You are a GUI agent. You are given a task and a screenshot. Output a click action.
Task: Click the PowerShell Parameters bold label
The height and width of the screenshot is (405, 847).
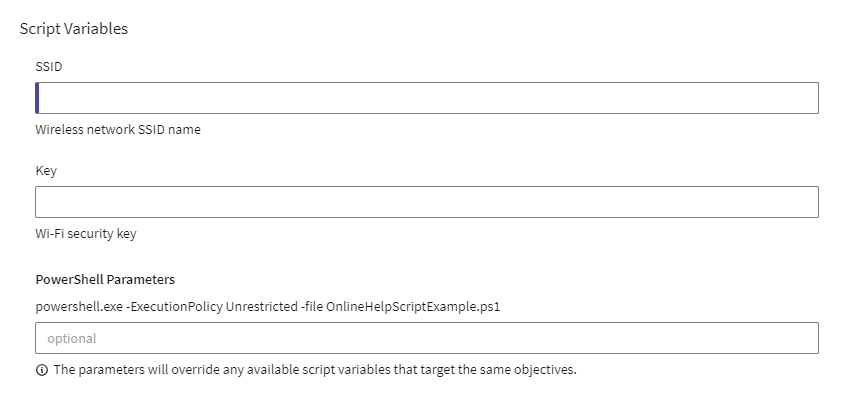point(105,280)
